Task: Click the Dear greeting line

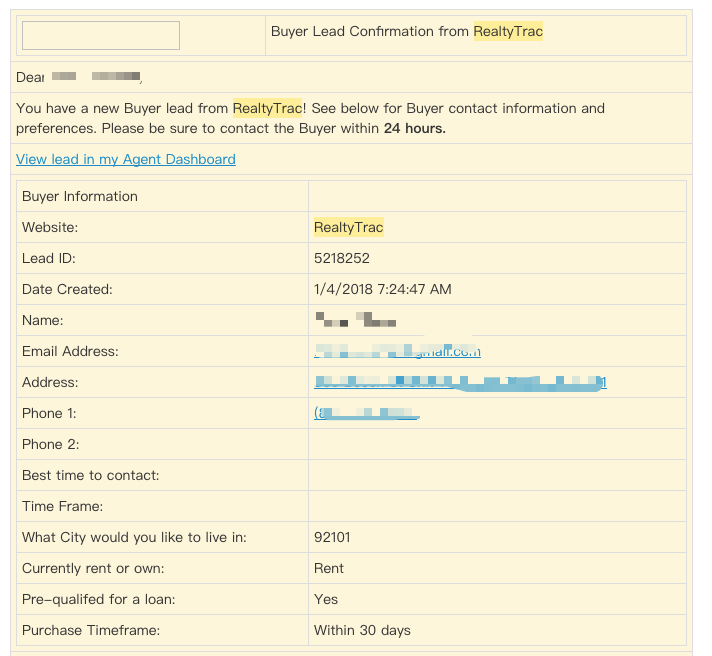Action: point(80,77)
